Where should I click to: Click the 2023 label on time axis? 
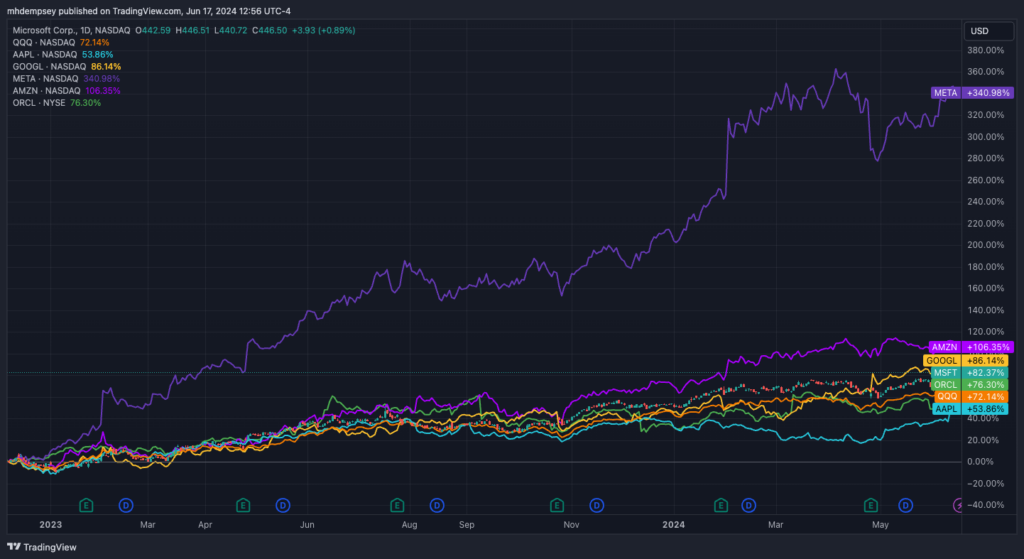click(x=50, y=524)
